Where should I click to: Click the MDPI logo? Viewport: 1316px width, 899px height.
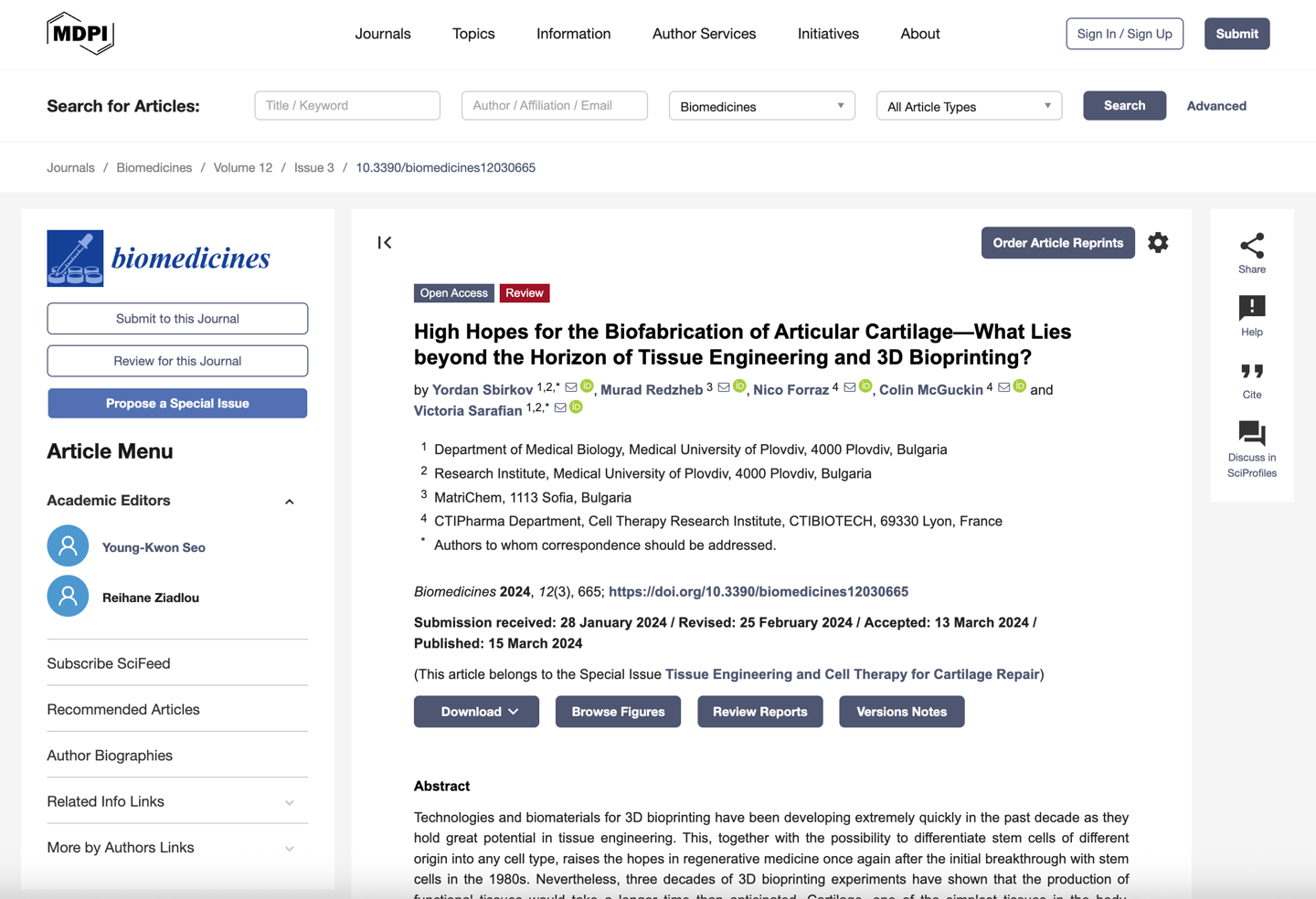coord(80,34)
